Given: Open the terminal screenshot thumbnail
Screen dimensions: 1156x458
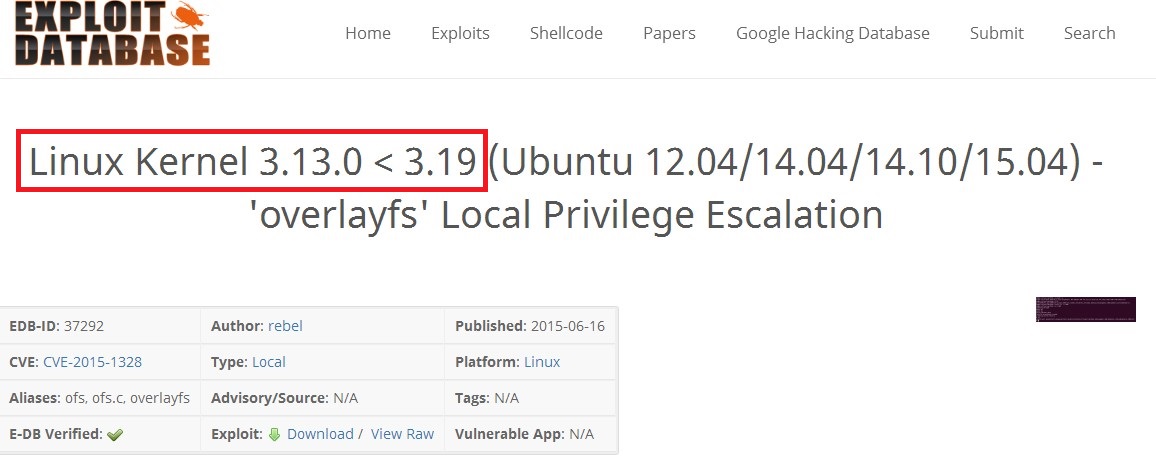Looking at the screenshot, I should click(1085, 309).
